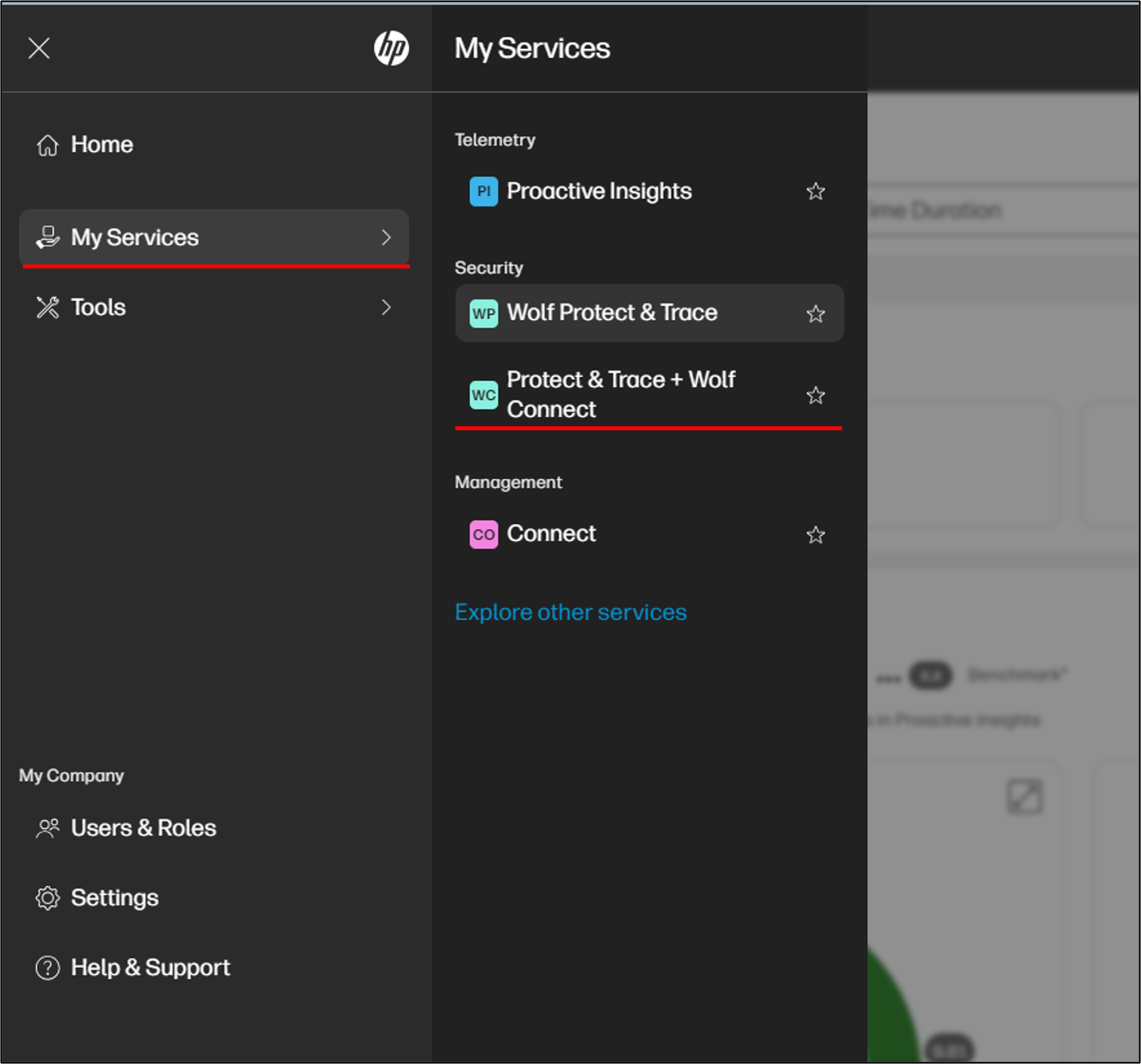
Task: Click the Explore other services link
Action: [570, 612]
